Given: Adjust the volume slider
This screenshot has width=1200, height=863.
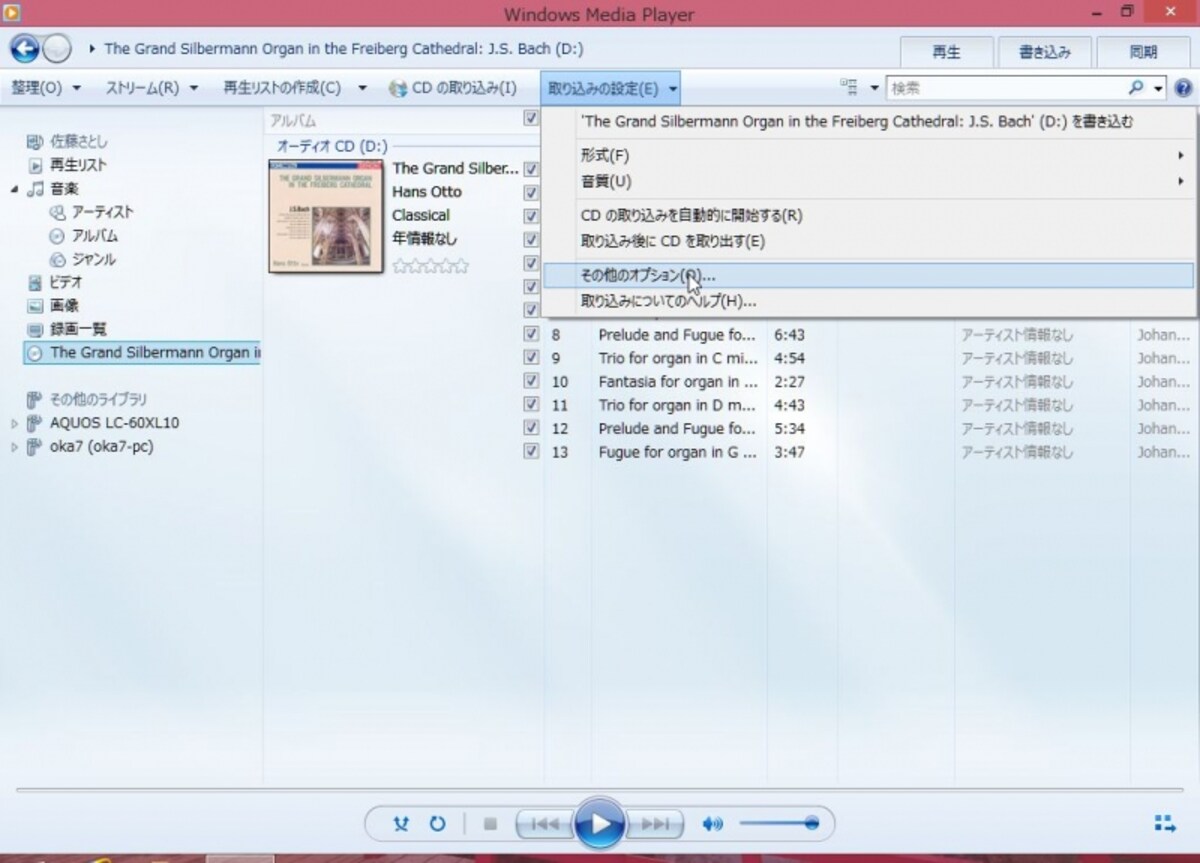Looking at the screenshot, I should (x=779, y=824).
